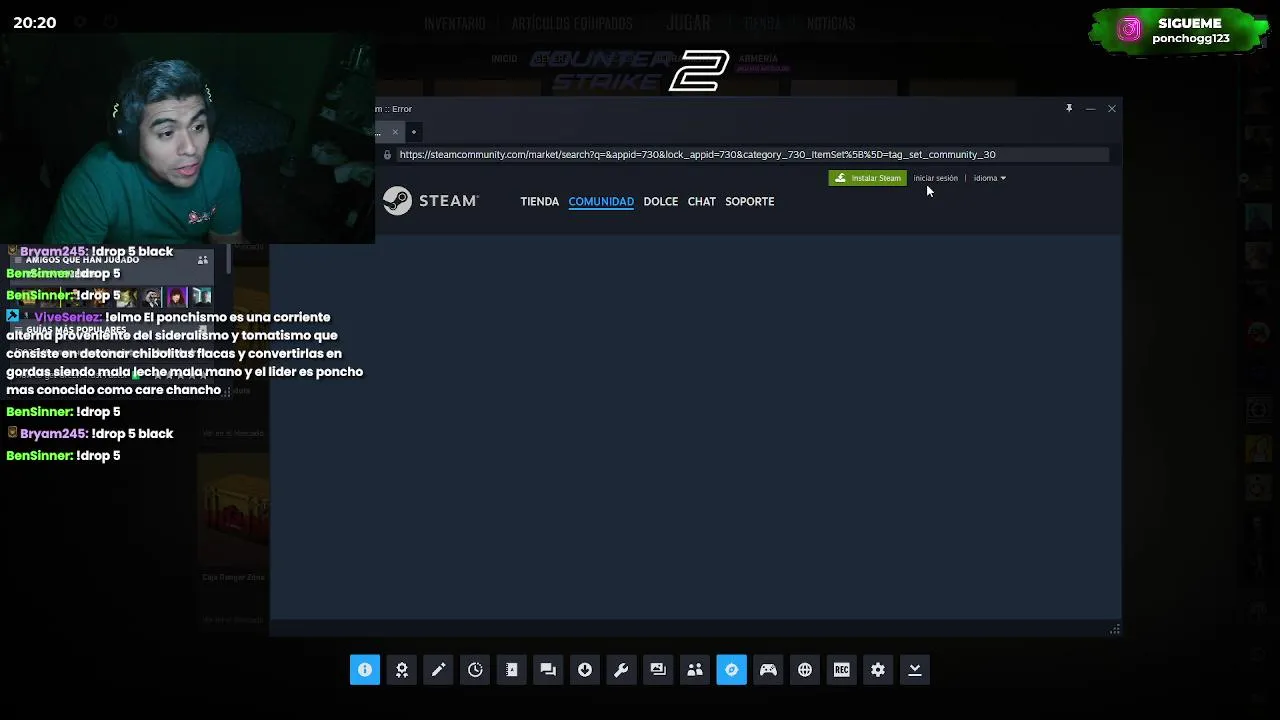
Task: Open the playtime clock icon
Action: [475, 670]
